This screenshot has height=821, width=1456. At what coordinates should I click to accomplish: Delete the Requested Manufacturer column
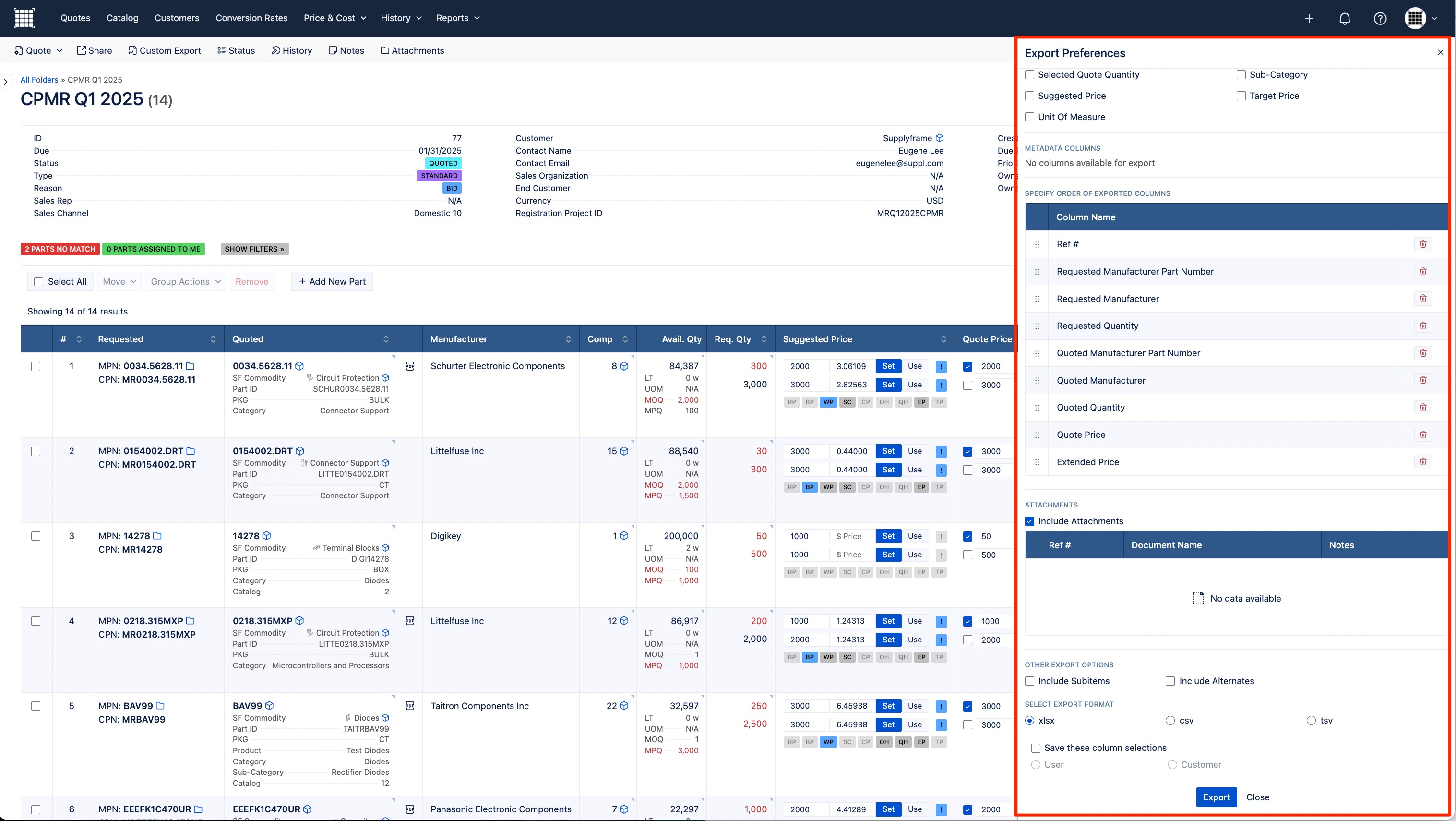[x=1423, y=298]
